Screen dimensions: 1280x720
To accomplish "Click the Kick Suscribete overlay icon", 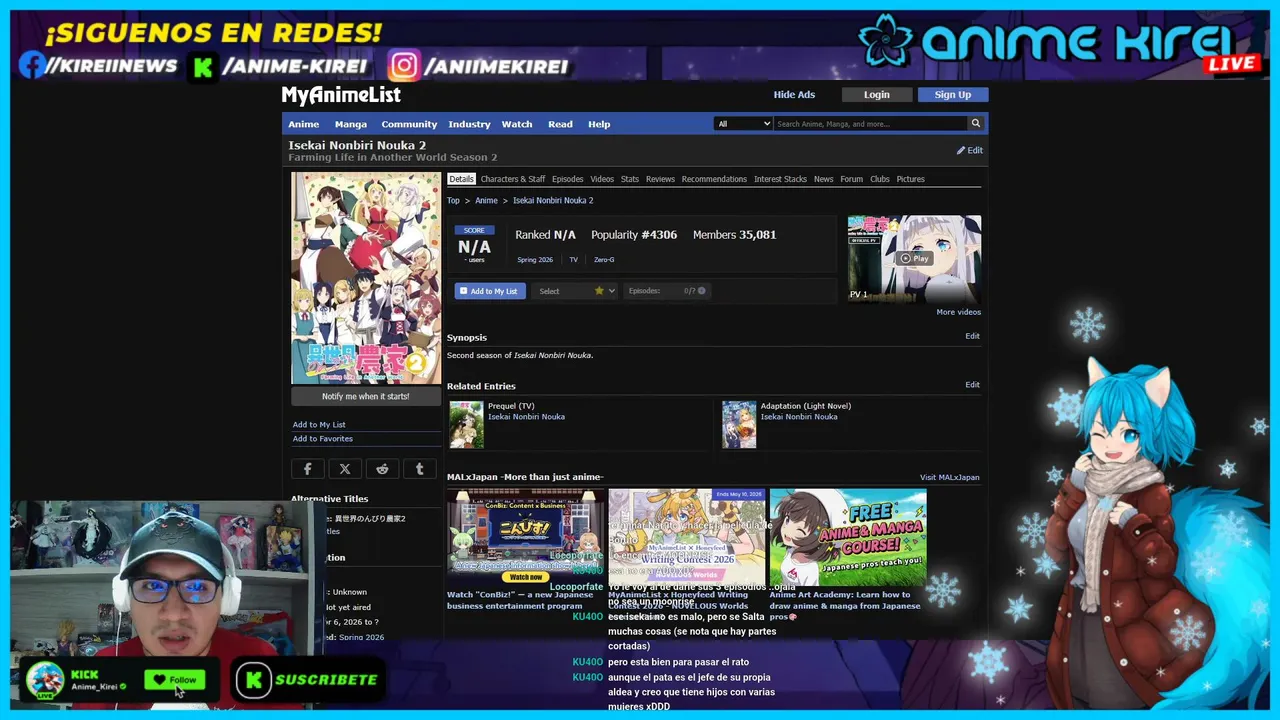I will pos(253,680).
